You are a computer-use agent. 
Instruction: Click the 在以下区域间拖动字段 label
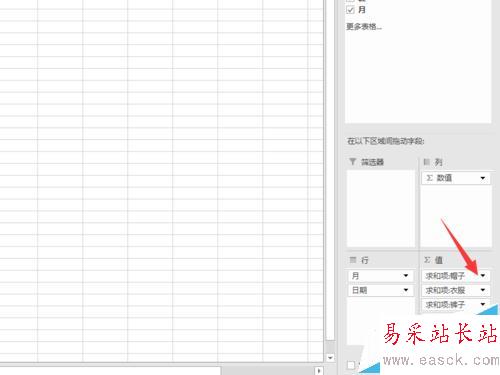click(x=386, y=141)
